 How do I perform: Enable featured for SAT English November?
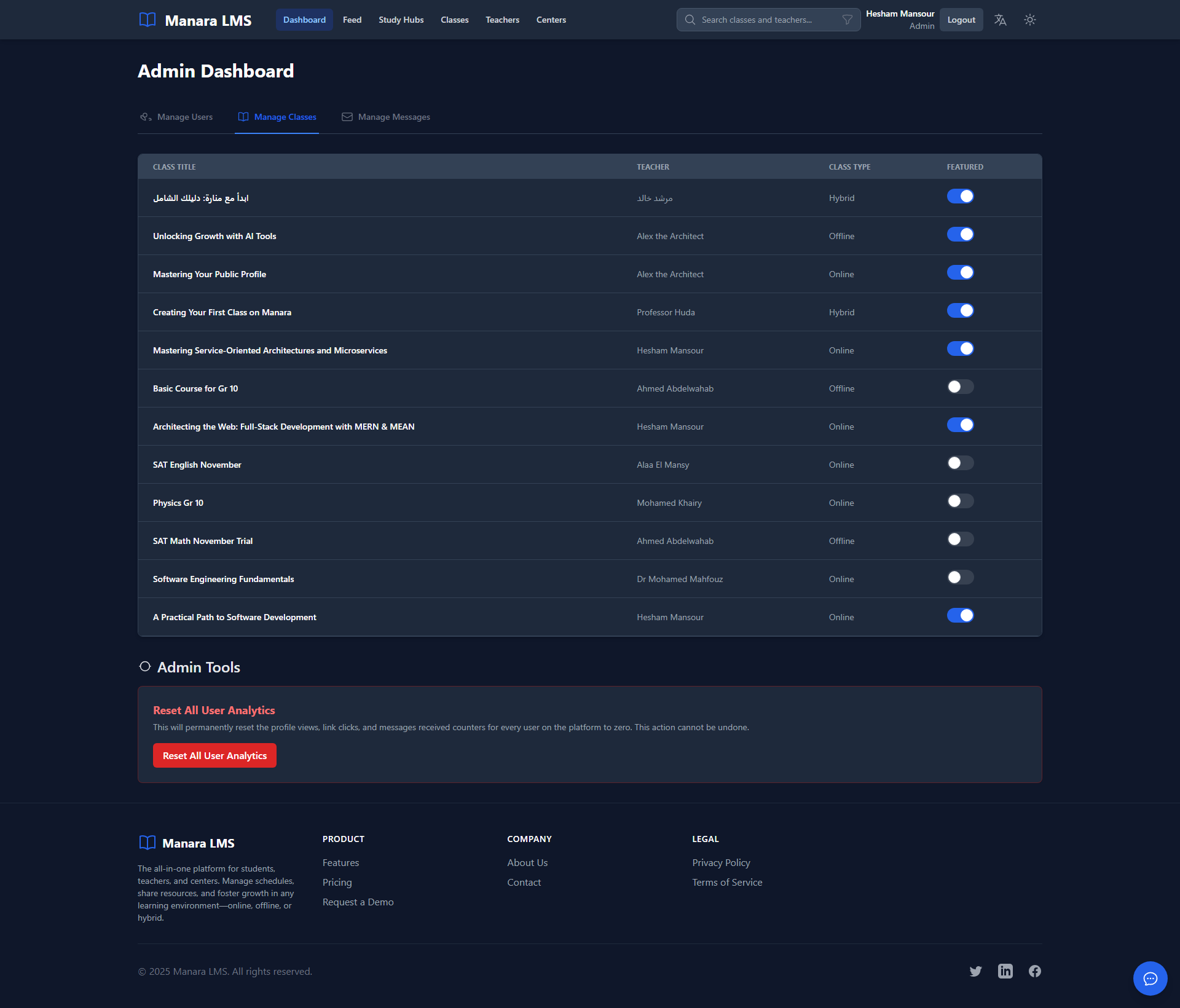960,463
